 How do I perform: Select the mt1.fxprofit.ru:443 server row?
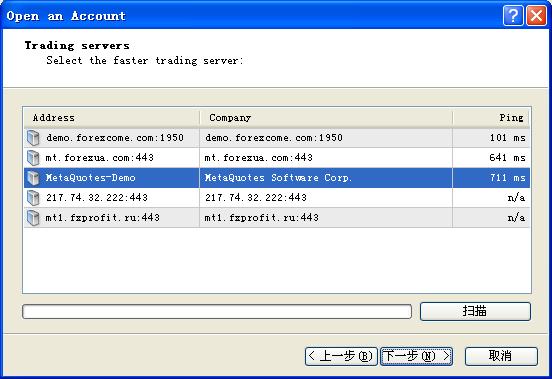tap(277, 218)
